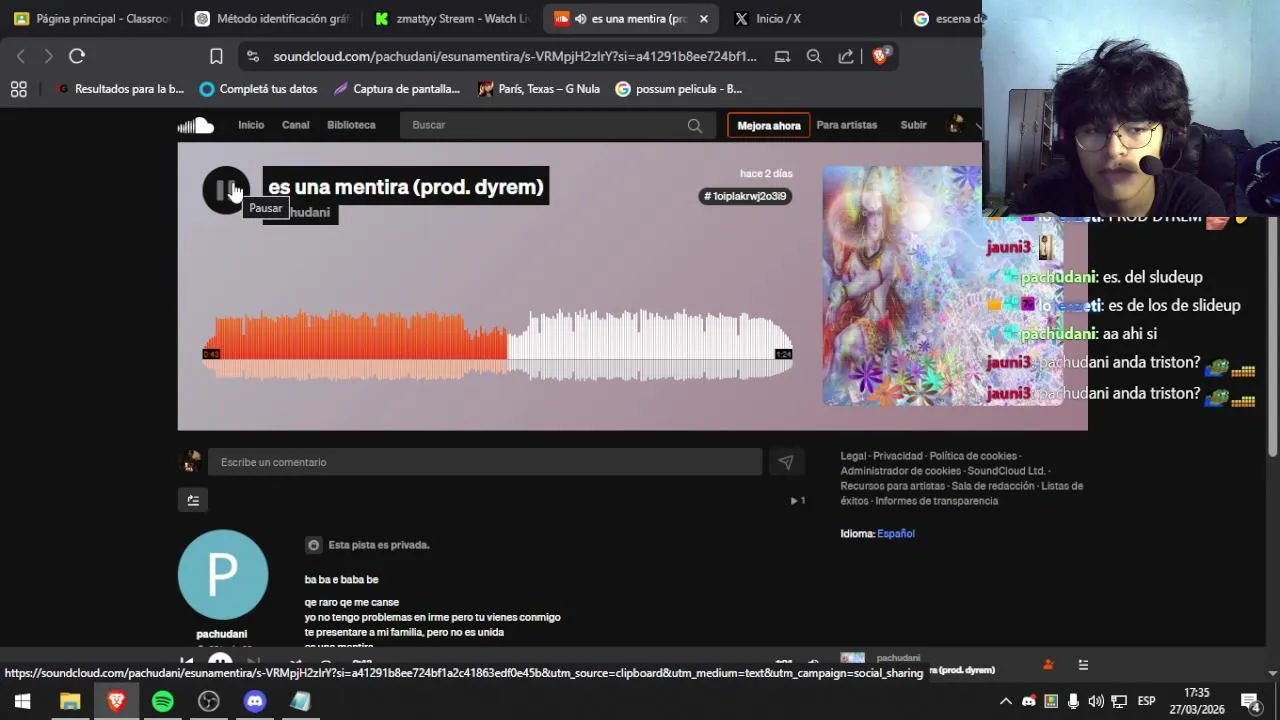Open Discord from the taskbar

pos(255,701)
